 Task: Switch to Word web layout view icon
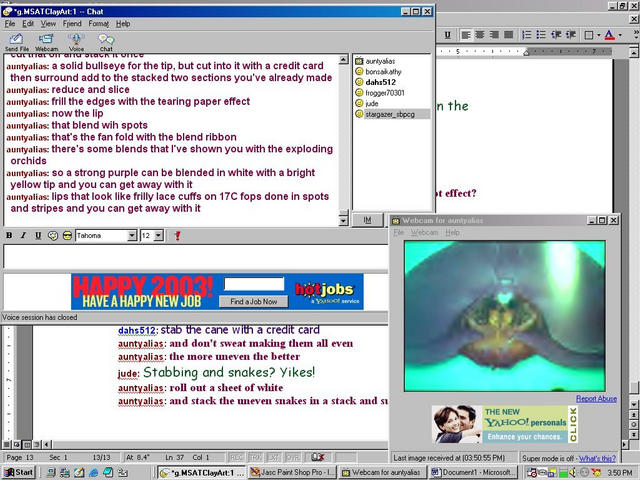17,444
